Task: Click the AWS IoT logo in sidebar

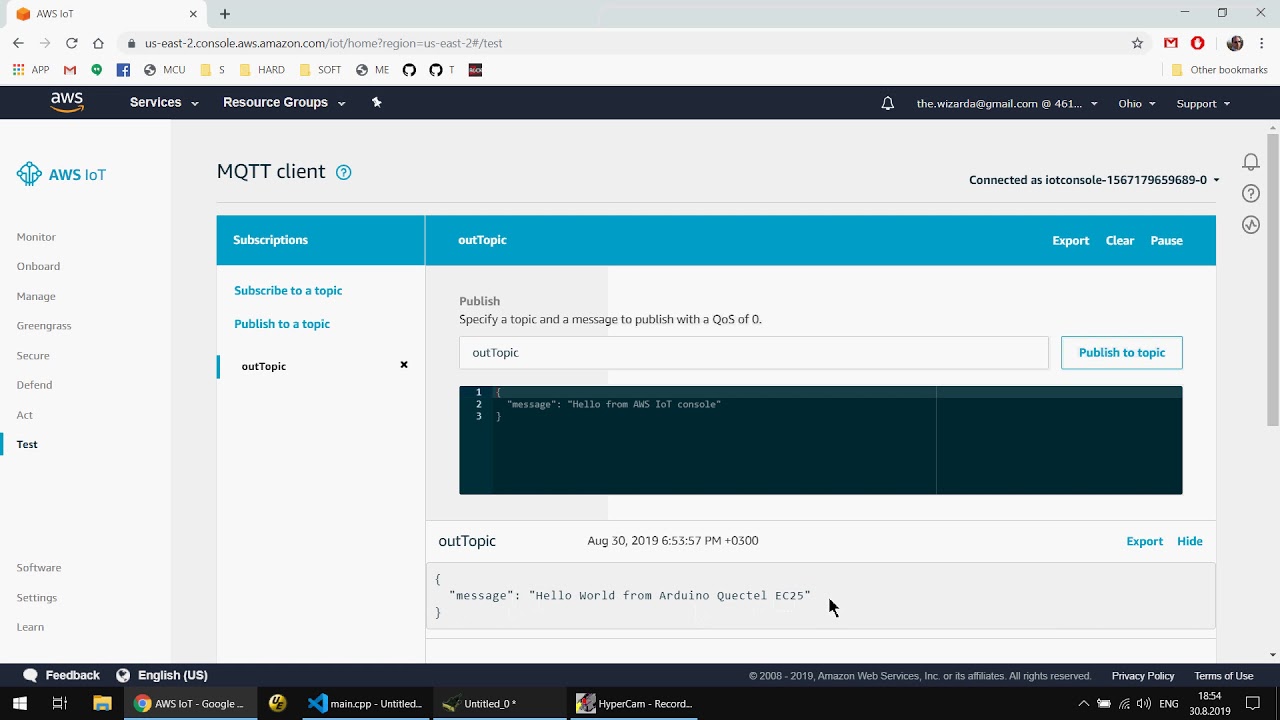Action: coord(61,174)
